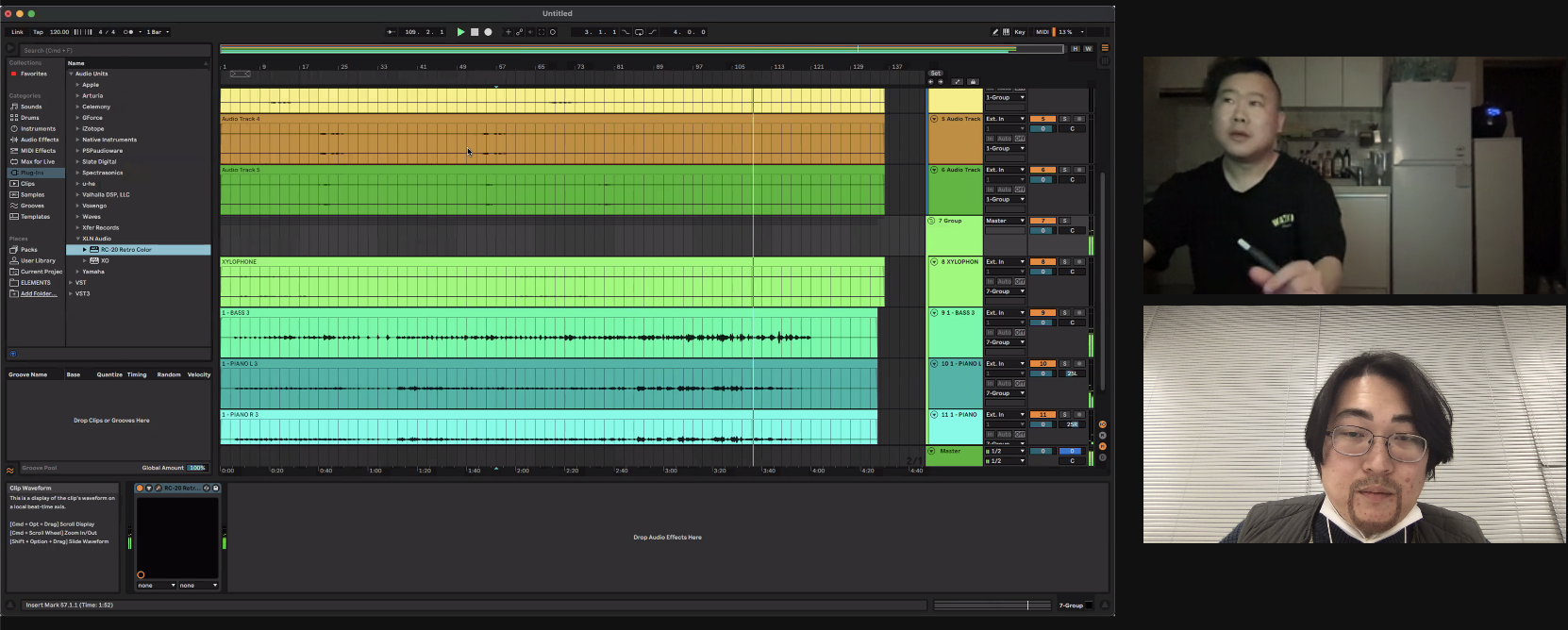Click the Current Project folder icon
1568x630 pixels.
(x=14, y=272)
